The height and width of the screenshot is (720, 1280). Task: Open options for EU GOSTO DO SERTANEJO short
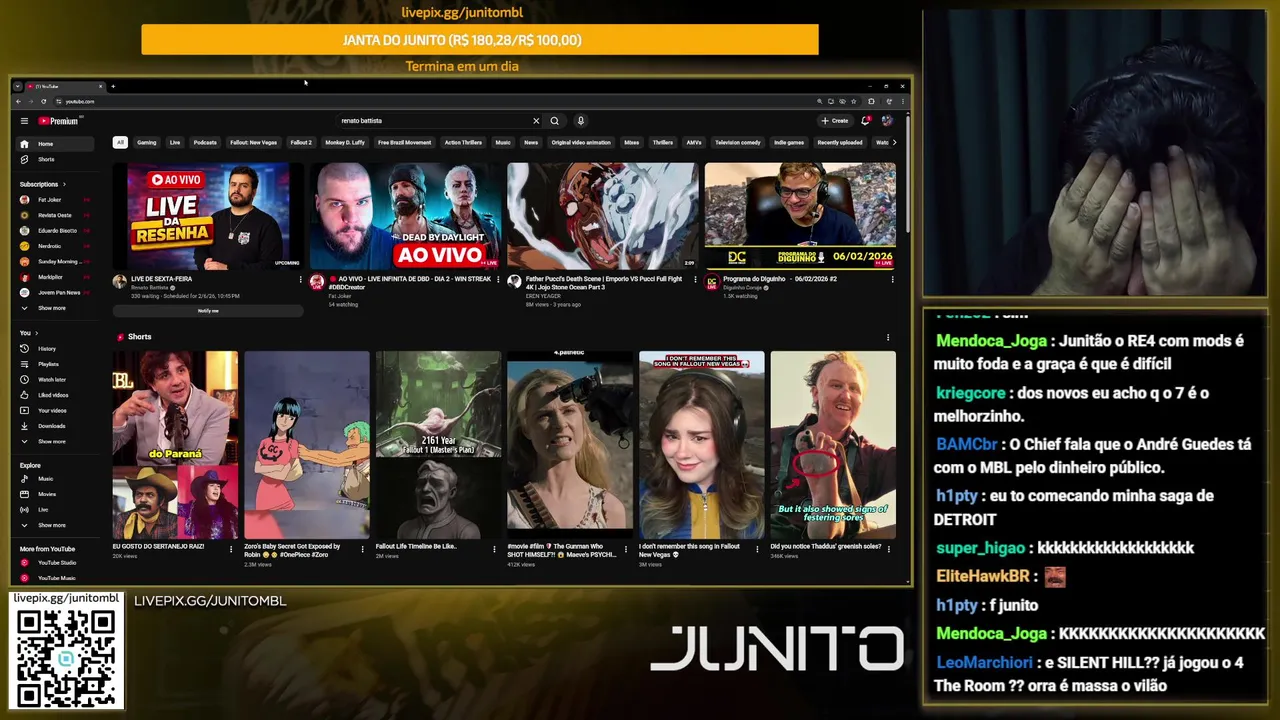click(232, 548)
